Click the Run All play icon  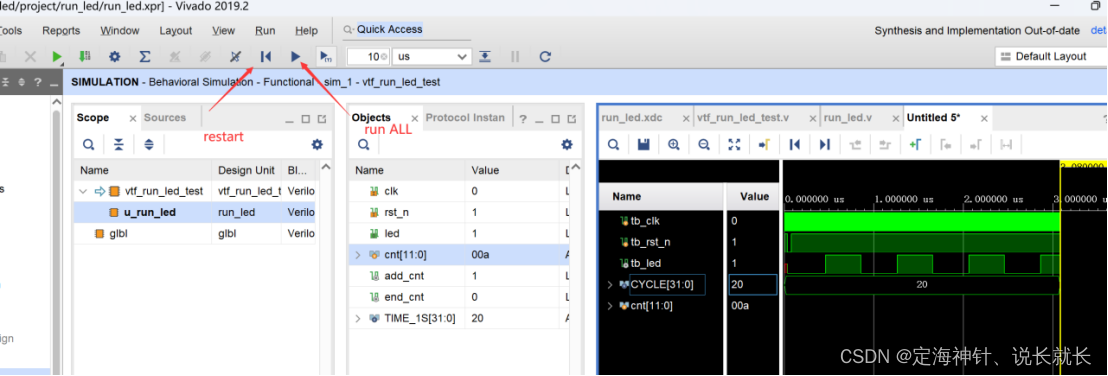click(296, 56)
